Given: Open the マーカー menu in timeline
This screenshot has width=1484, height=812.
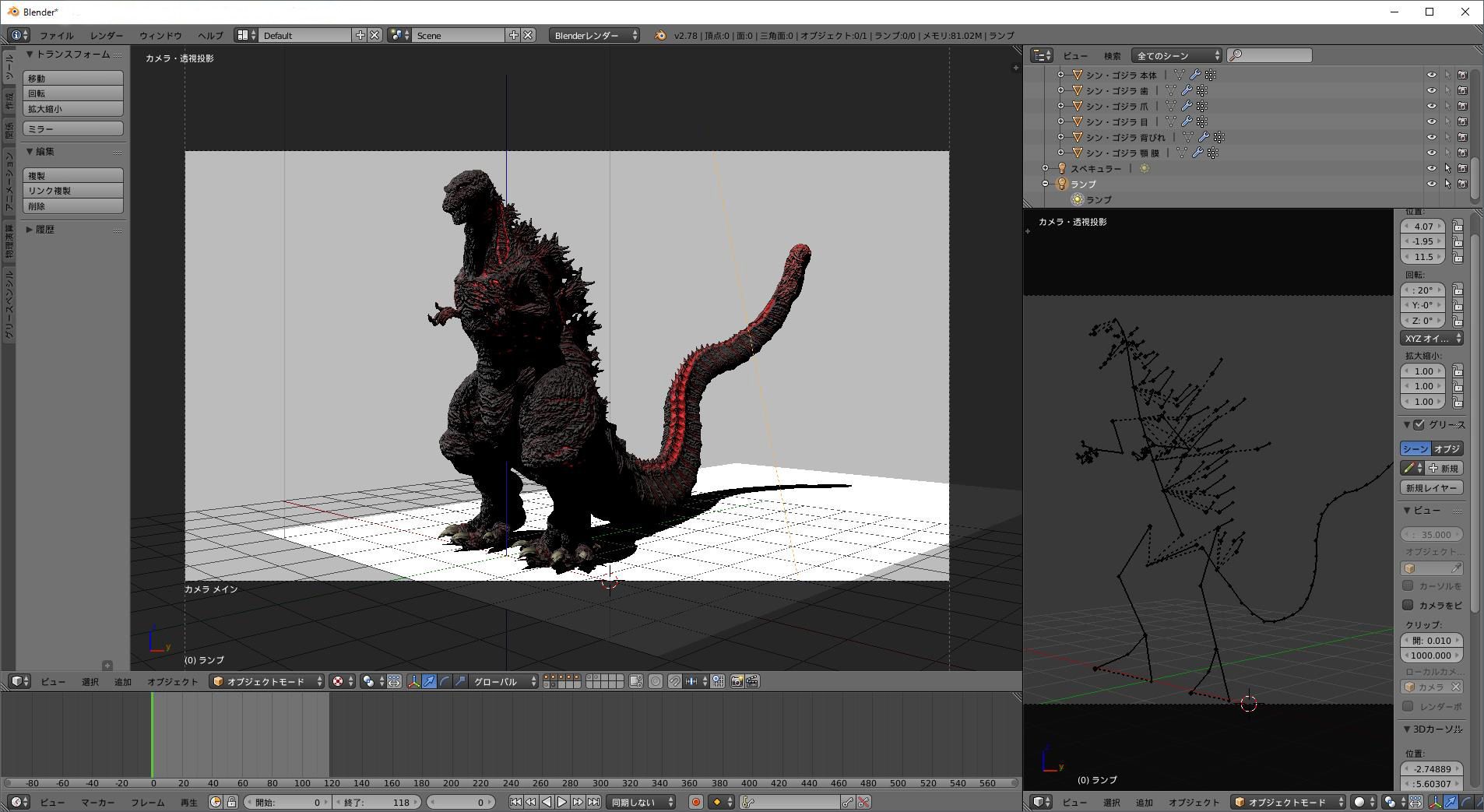Looking at the screenshot, I should (x=98, y=803).
